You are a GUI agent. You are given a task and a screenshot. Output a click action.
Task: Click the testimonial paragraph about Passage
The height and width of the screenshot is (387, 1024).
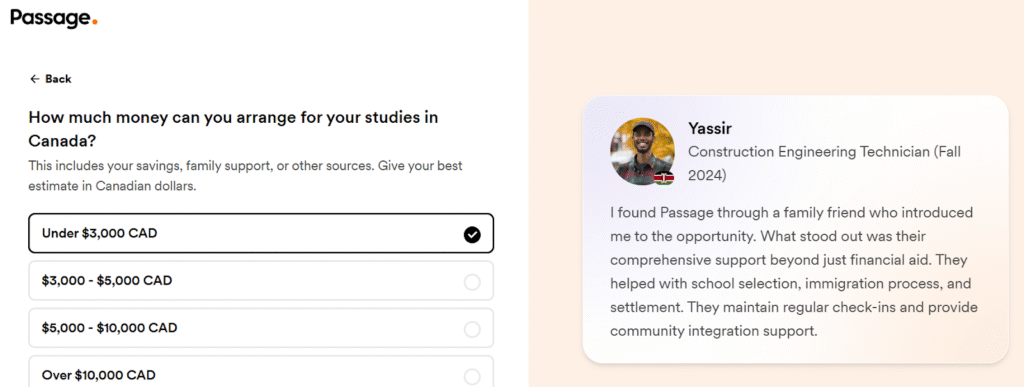(x=793, y=271)
